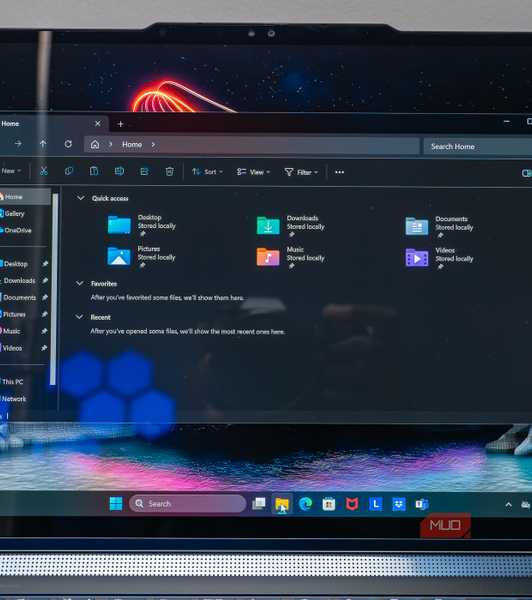Viewport: 532px width, 600px height.
Task: Select Network in the navigation pane
Action: 14,399
